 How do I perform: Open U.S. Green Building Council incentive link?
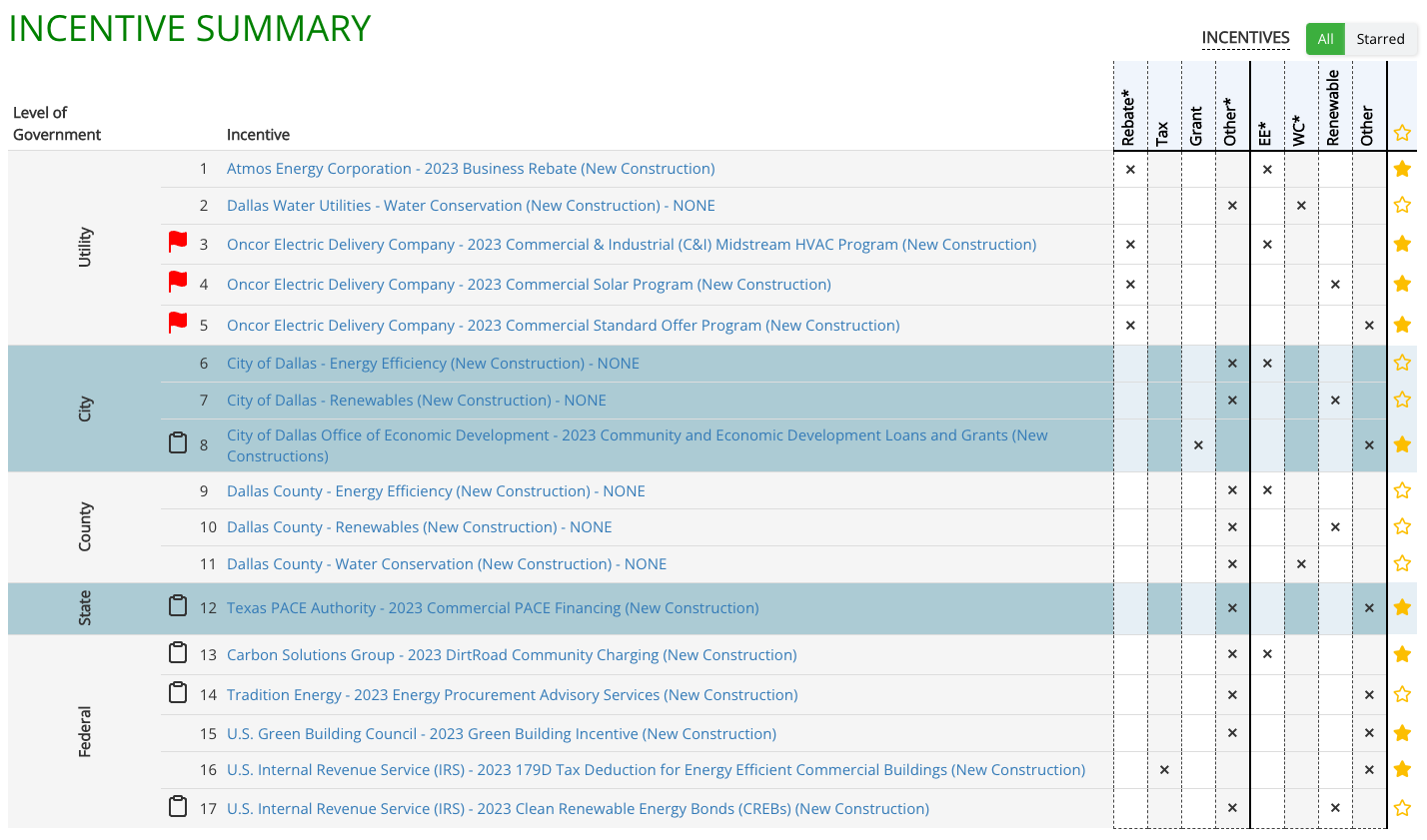pos(502,734)
